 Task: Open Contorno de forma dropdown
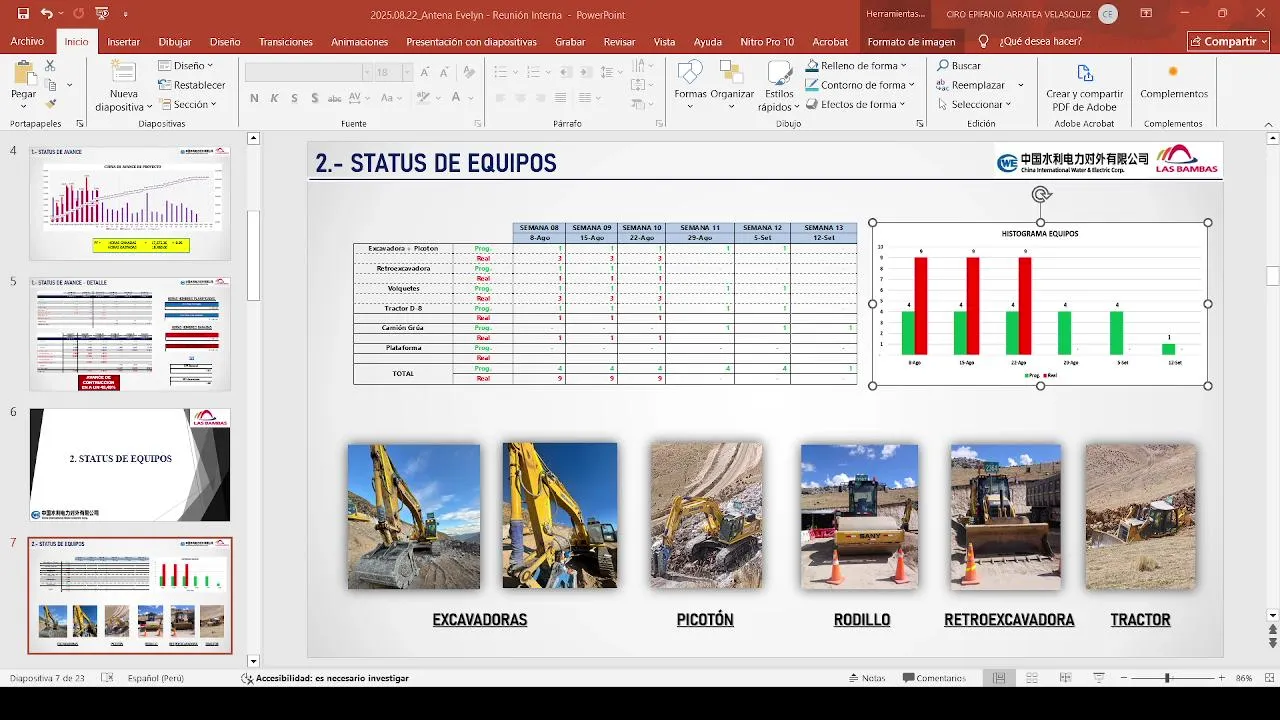pyautogui.click(x=860, y=85)
